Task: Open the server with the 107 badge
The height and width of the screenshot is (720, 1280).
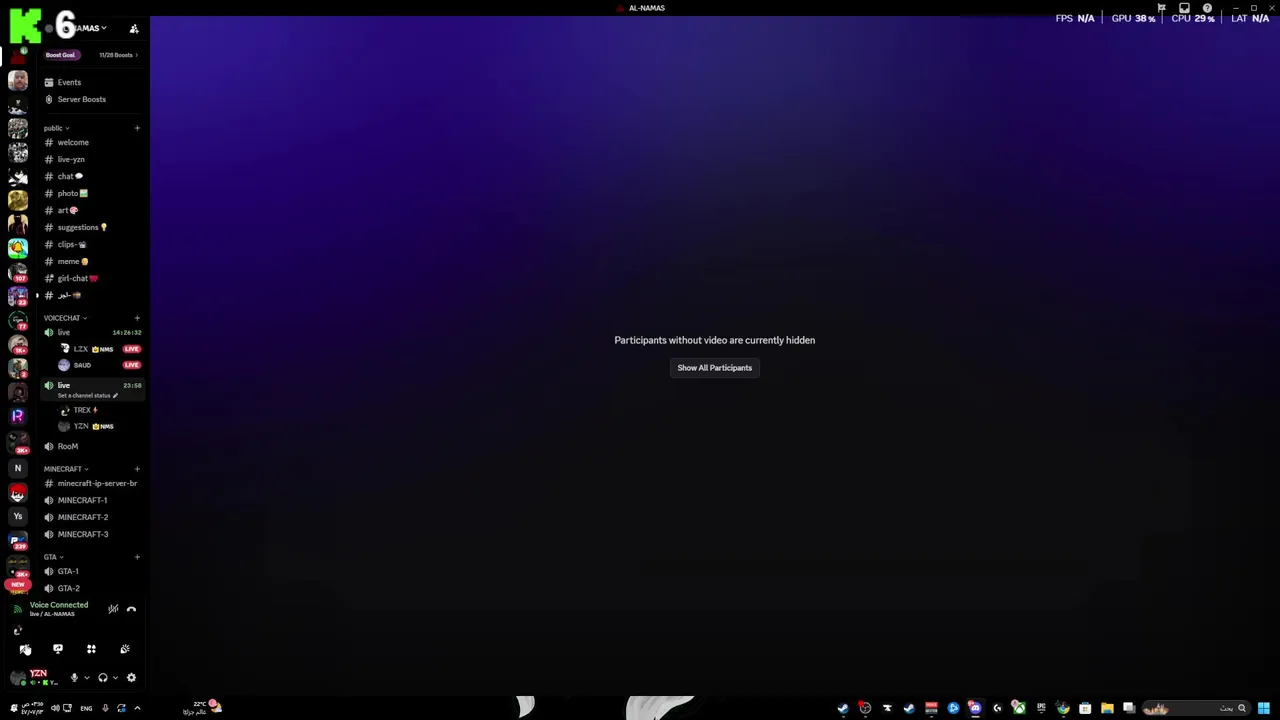Action: point(18,272)
